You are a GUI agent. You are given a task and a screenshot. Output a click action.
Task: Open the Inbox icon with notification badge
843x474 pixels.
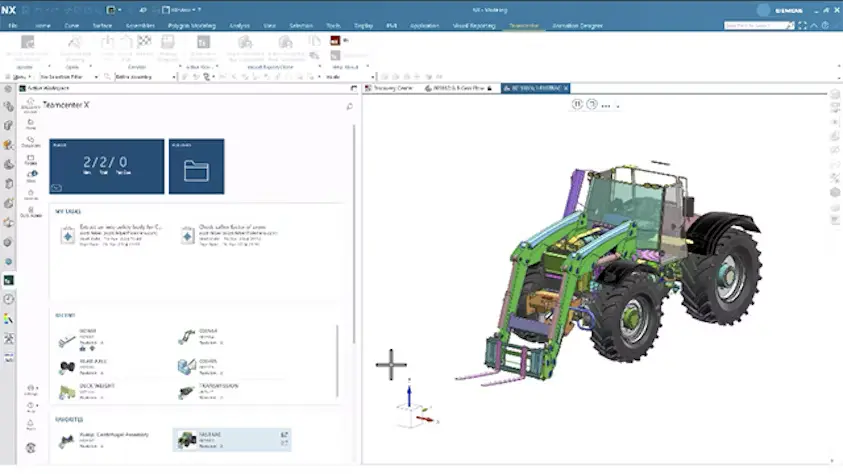click(x=31, y=176)
